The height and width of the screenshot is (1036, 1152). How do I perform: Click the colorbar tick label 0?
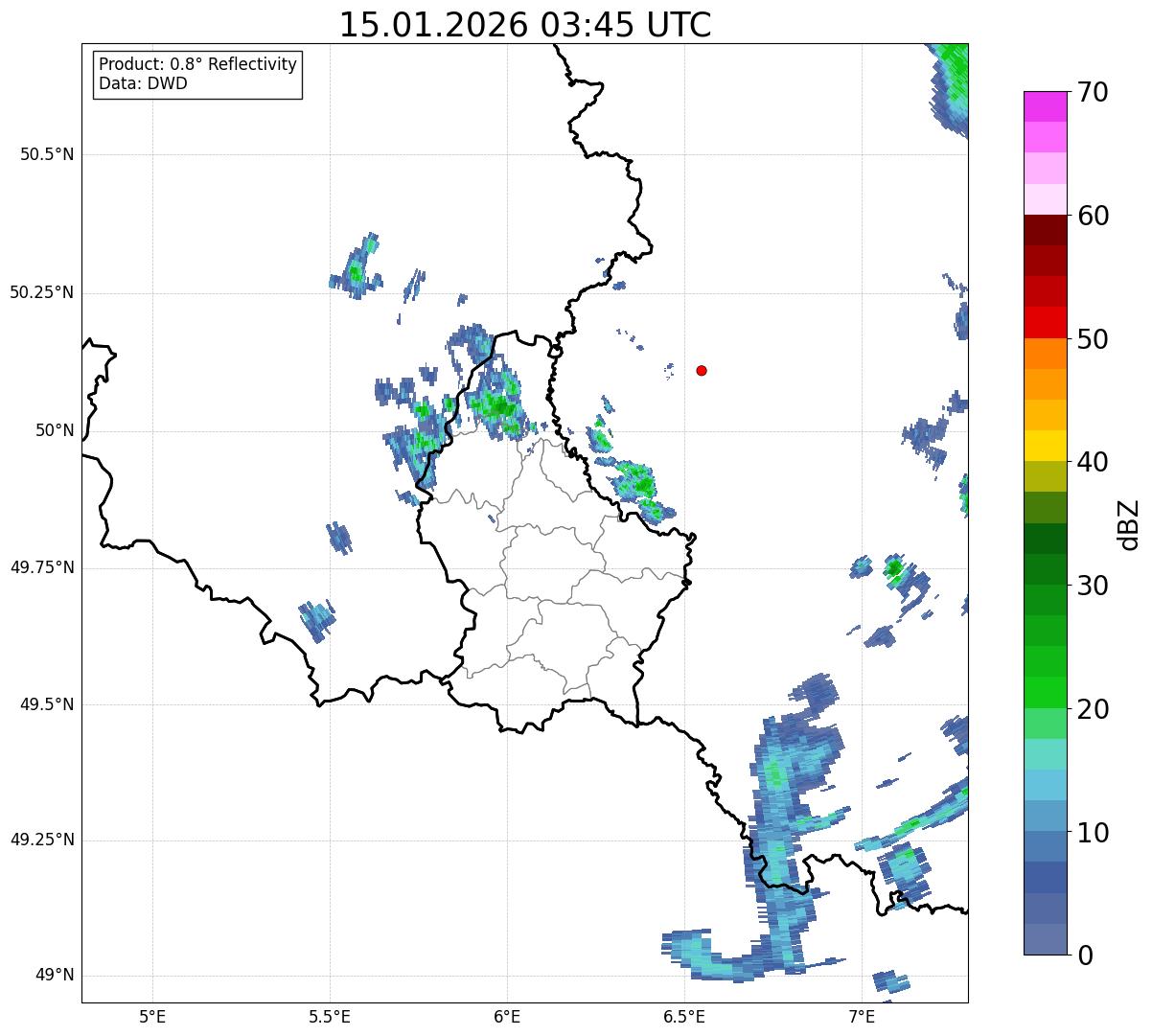[x=1086, y=955]
